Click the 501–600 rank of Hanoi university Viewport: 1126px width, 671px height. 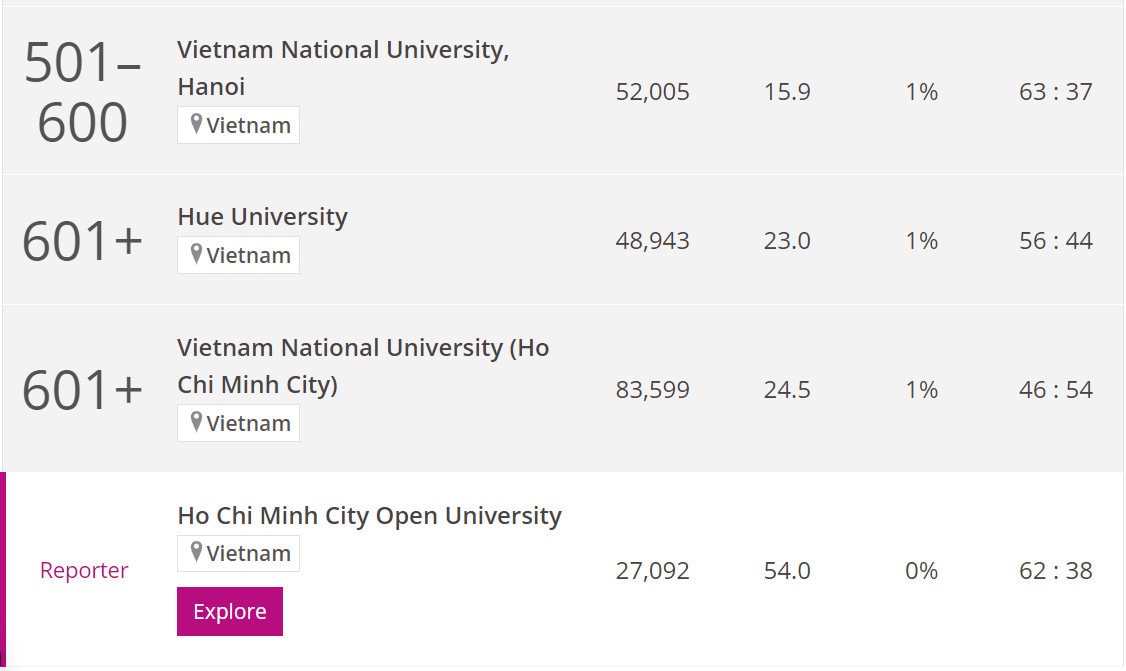(x=83, y=92)
